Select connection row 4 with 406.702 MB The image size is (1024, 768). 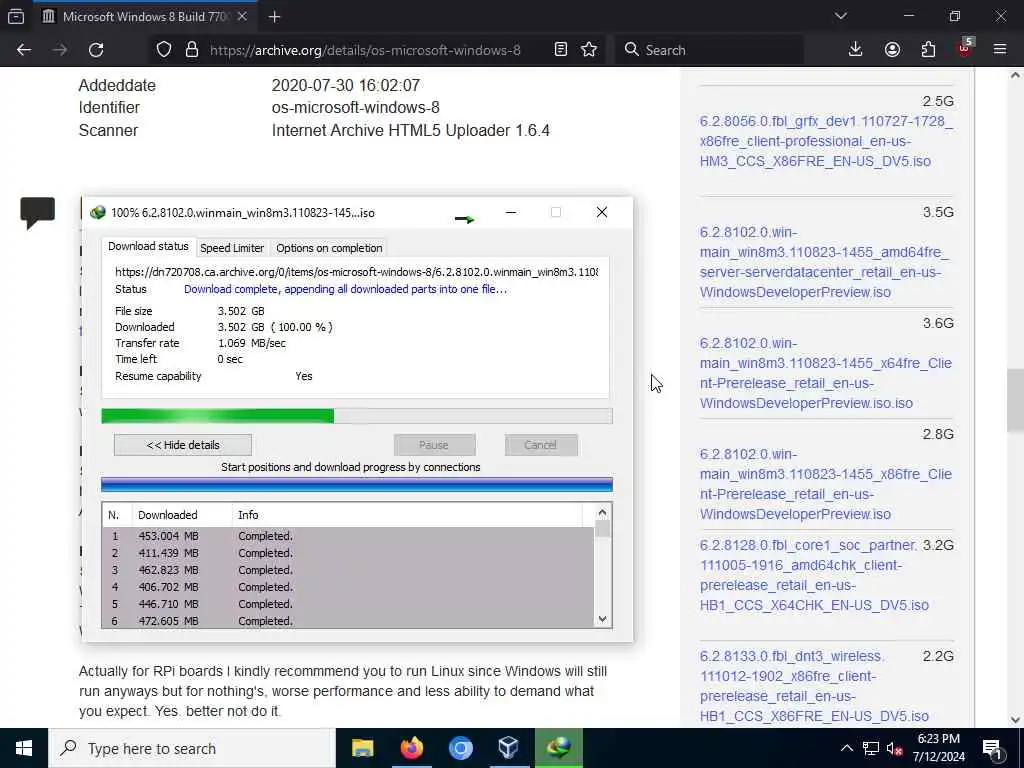click(349, 586)
